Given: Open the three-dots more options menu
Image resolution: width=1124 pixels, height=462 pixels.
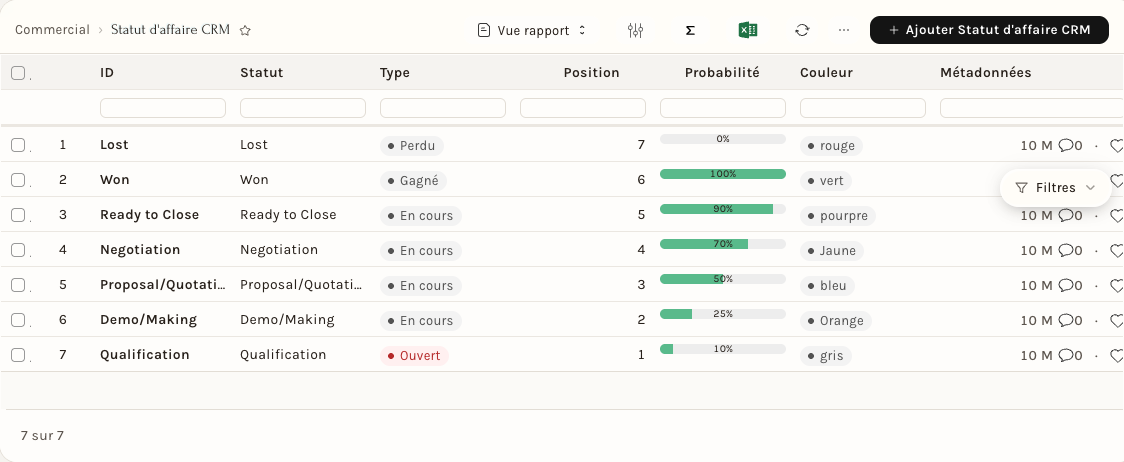Looking at the screenshot, I should tap(844, 30).
